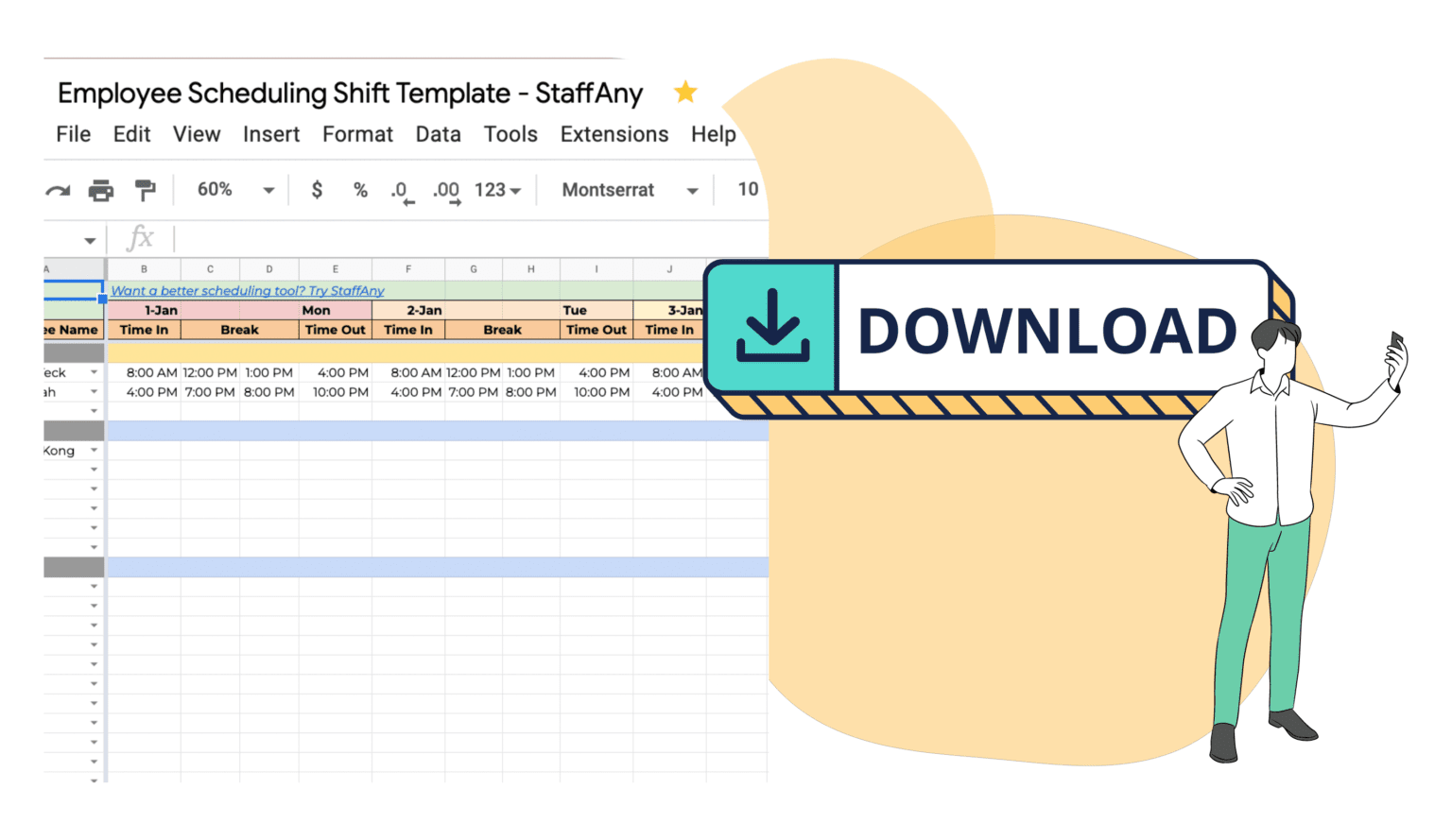
Task: Open the Format menu
Action: pyautogui.click(x=357, y=134)
